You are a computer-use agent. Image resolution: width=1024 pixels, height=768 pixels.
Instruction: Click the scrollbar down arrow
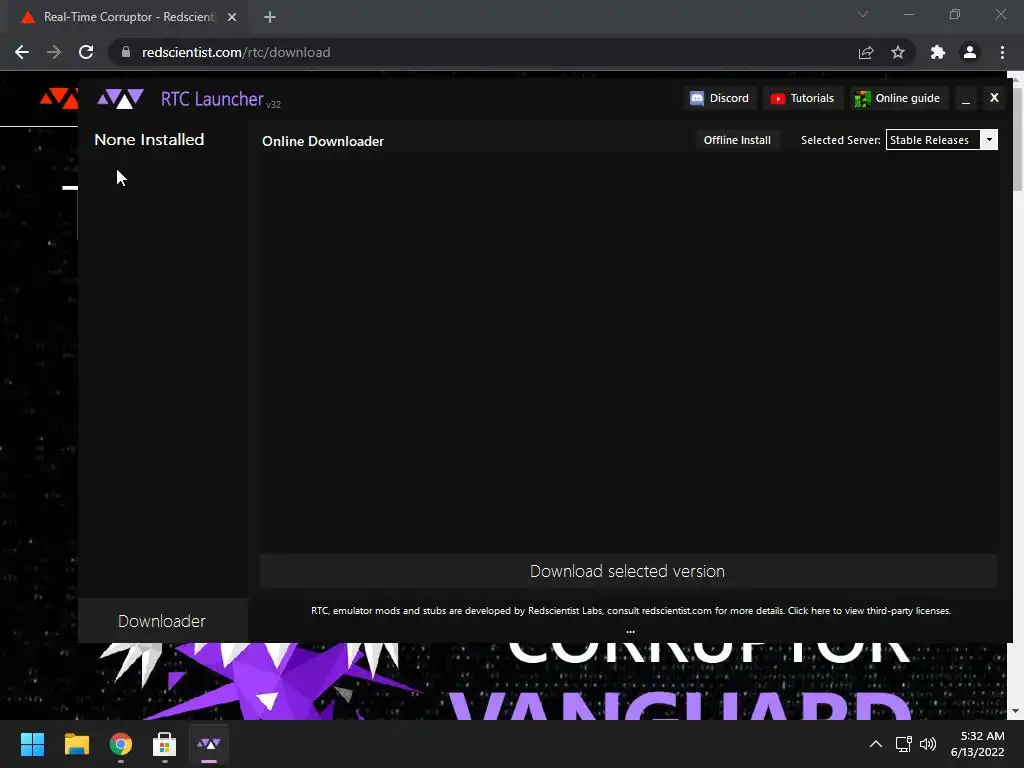click(1016, 711)
